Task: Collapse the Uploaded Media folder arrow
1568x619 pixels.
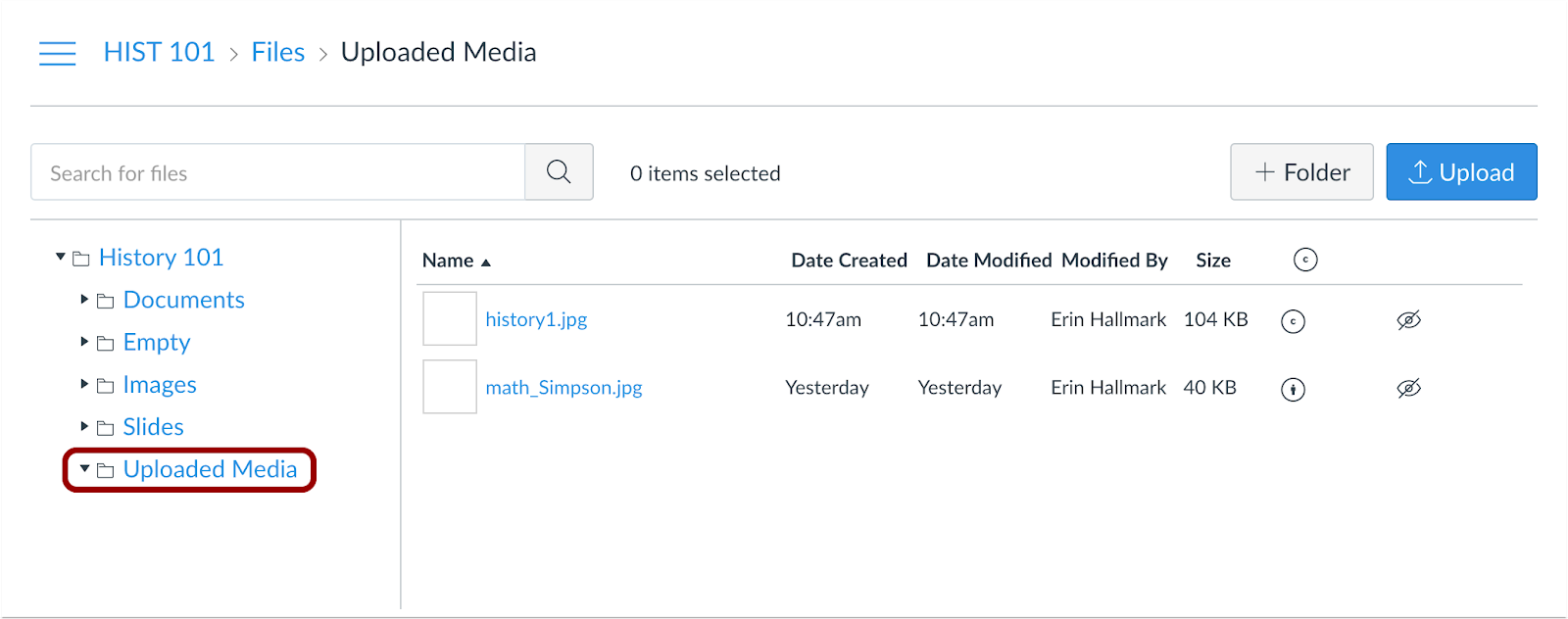Action: click(x=85, y=469)
